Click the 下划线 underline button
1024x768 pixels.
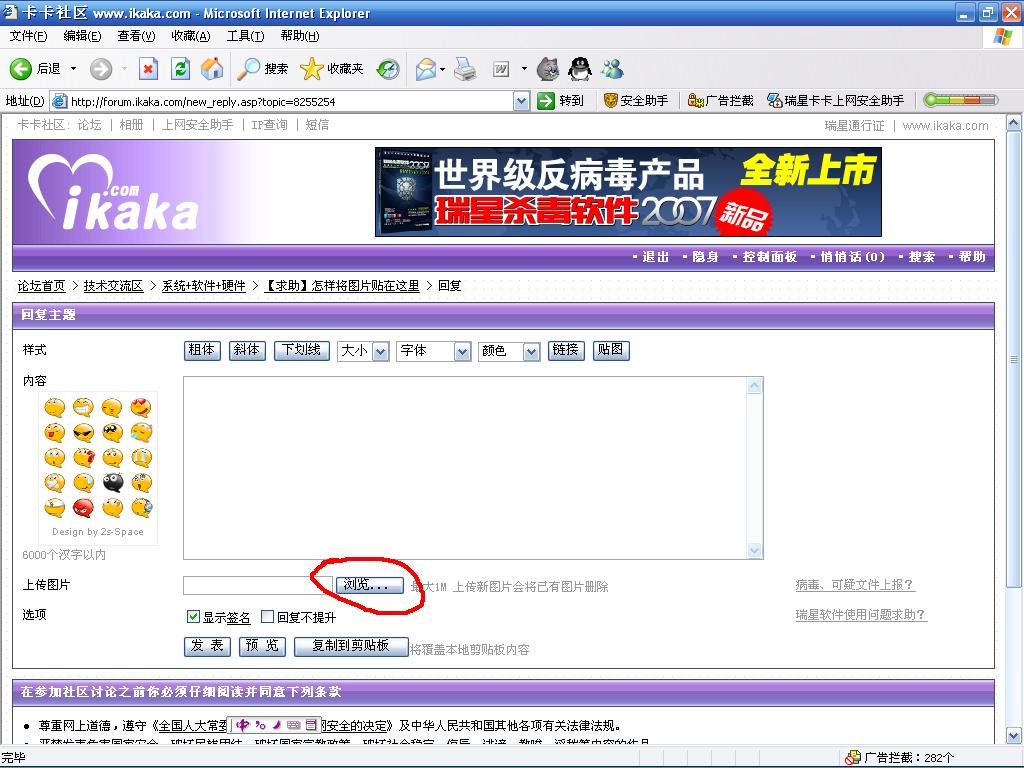(301, 350)
